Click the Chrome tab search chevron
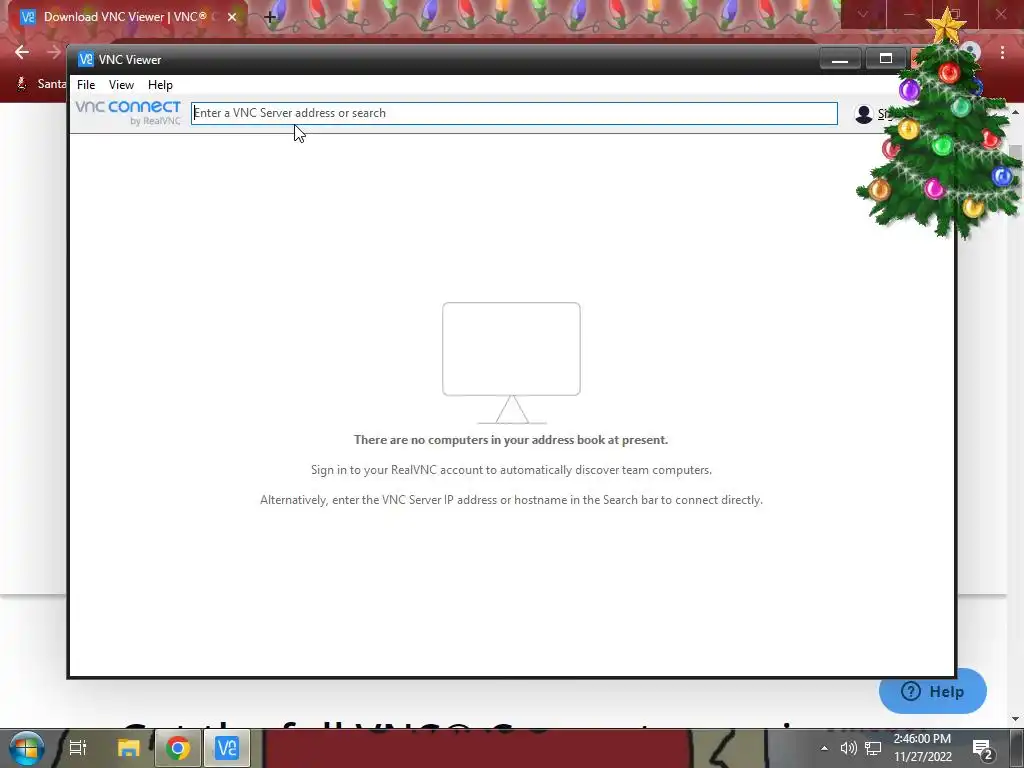This screenshot has height=768, width=1024. coord(863,14)
